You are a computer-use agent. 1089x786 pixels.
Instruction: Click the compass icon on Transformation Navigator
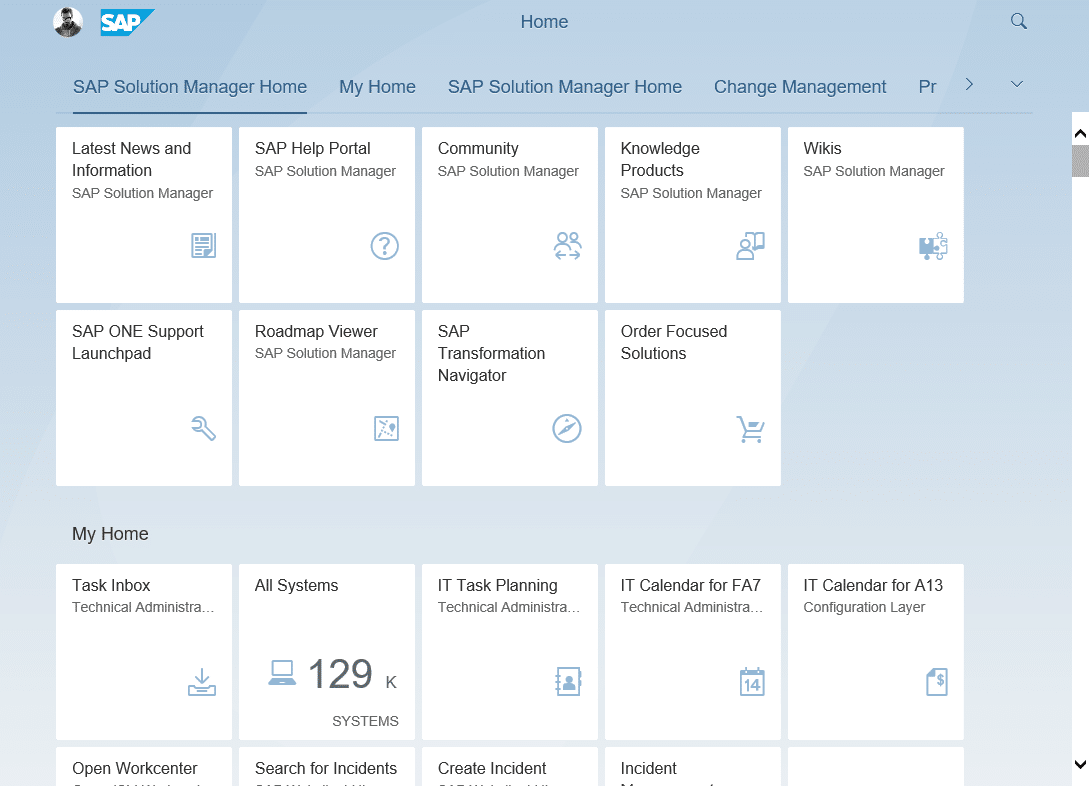pos(567,428)
